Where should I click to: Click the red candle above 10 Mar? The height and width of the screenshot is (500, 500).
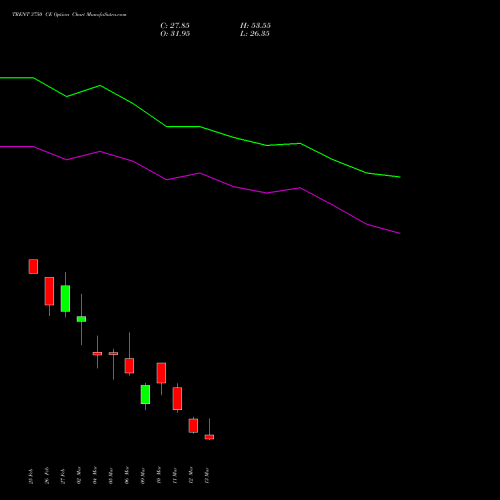tap(161, 373)
